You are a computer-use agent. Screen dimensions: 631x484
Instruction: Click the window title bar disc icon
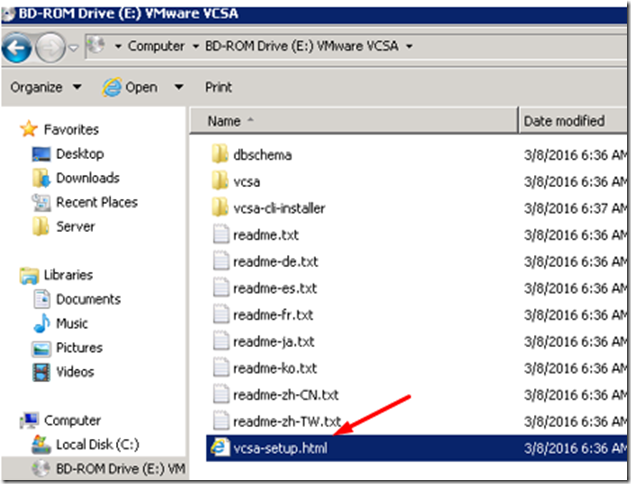coord(8,14)
